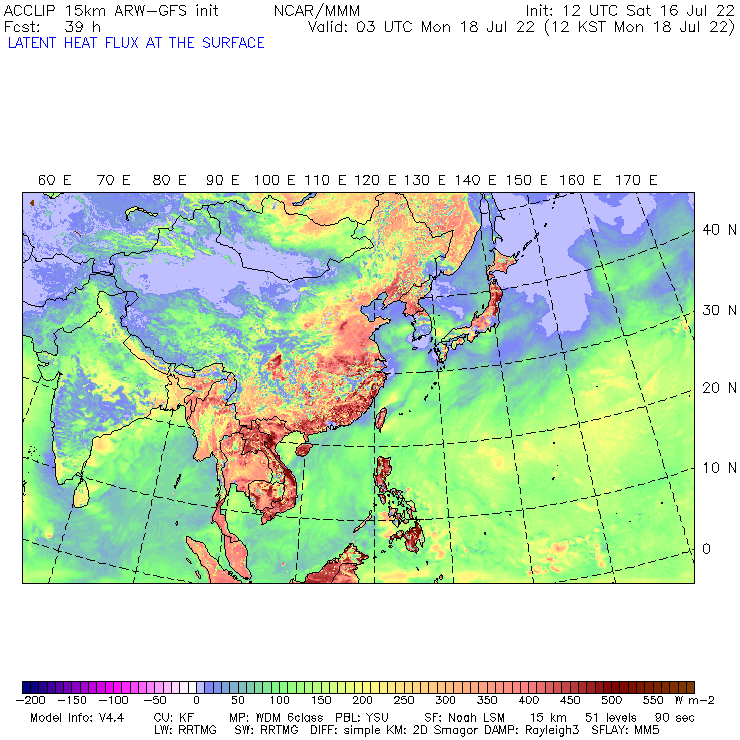Click the brown swatch at the color bar's right end

[x=690, y=687]
